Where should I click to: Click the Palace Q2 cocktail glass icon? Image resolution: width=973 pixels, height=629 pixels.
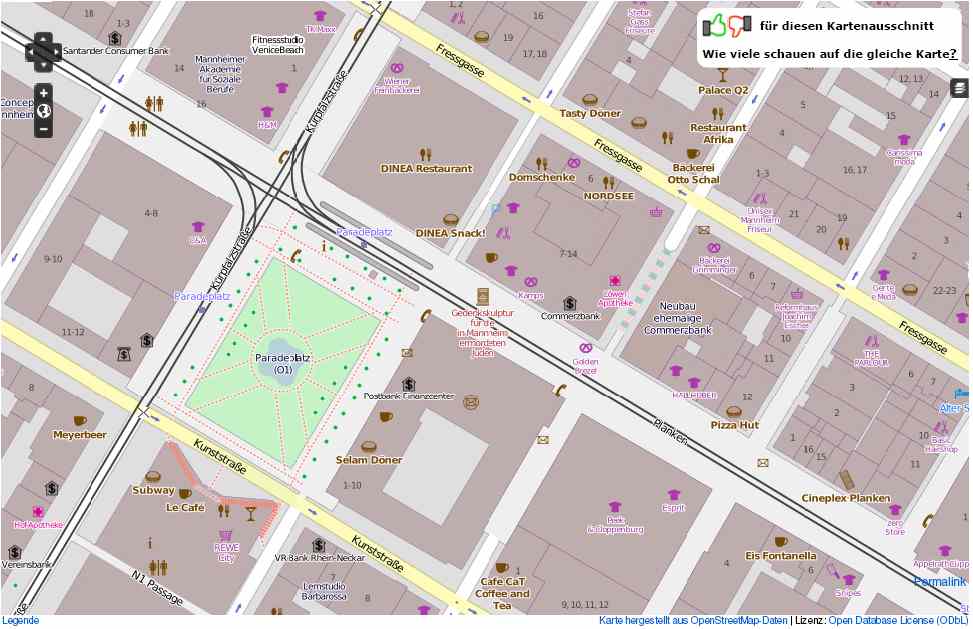pos(722,75)
